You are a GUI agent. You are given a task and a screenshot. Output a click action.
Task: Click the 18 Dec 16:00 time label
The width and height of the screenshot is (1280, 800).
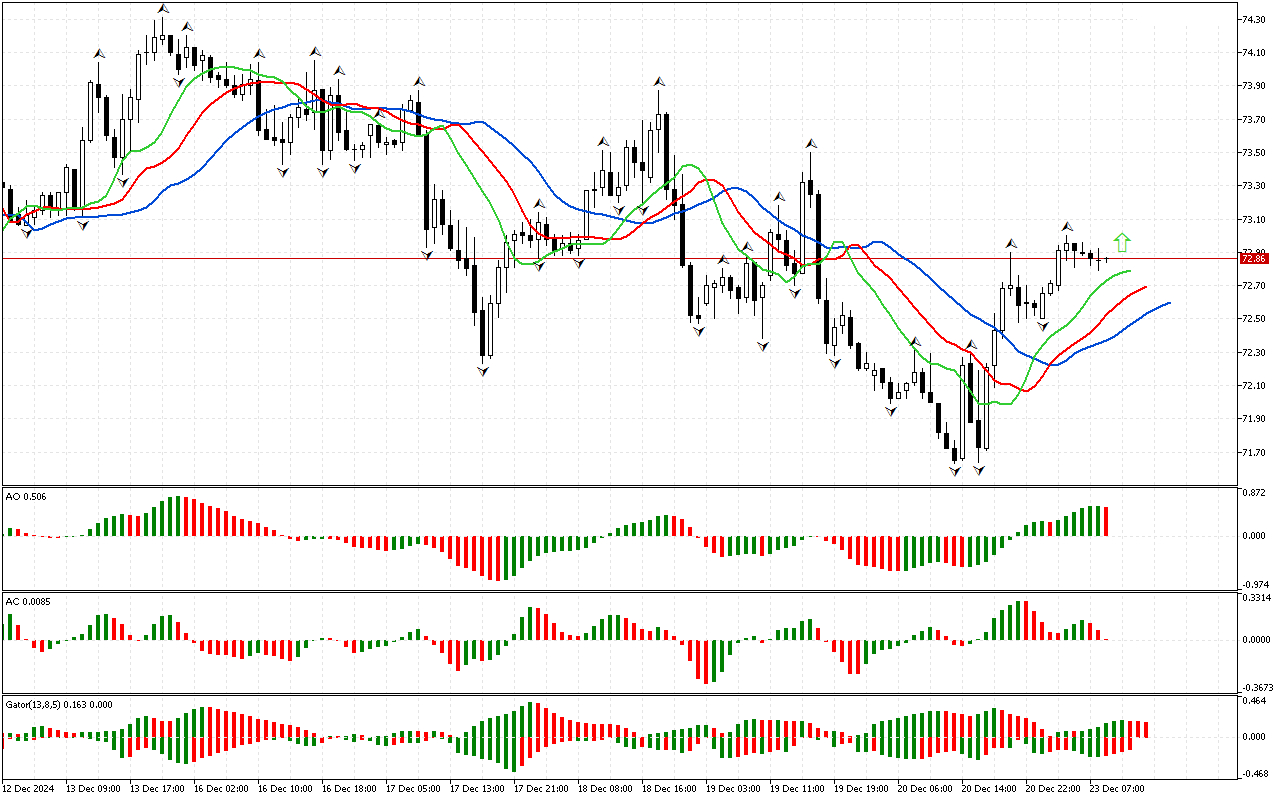point(669,788)
